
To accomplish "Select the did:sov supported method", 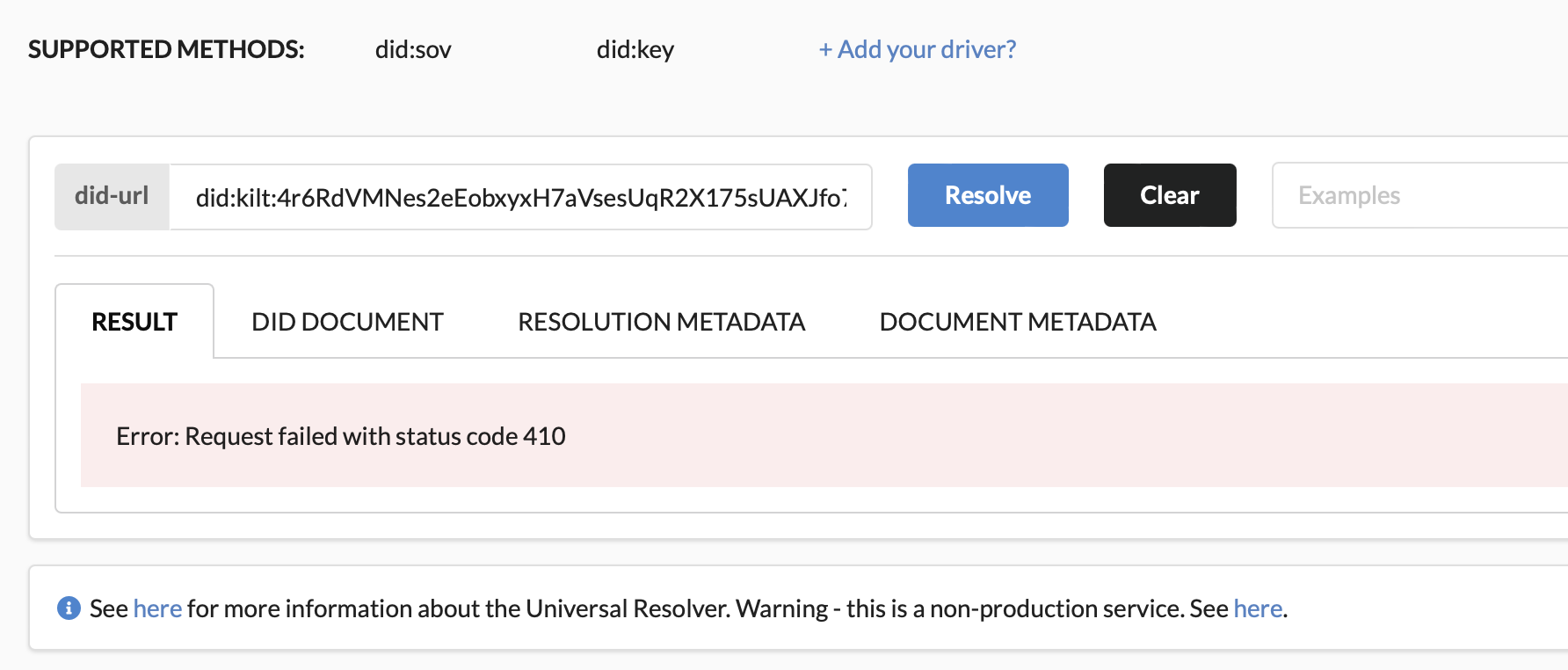I will point(412,50).
